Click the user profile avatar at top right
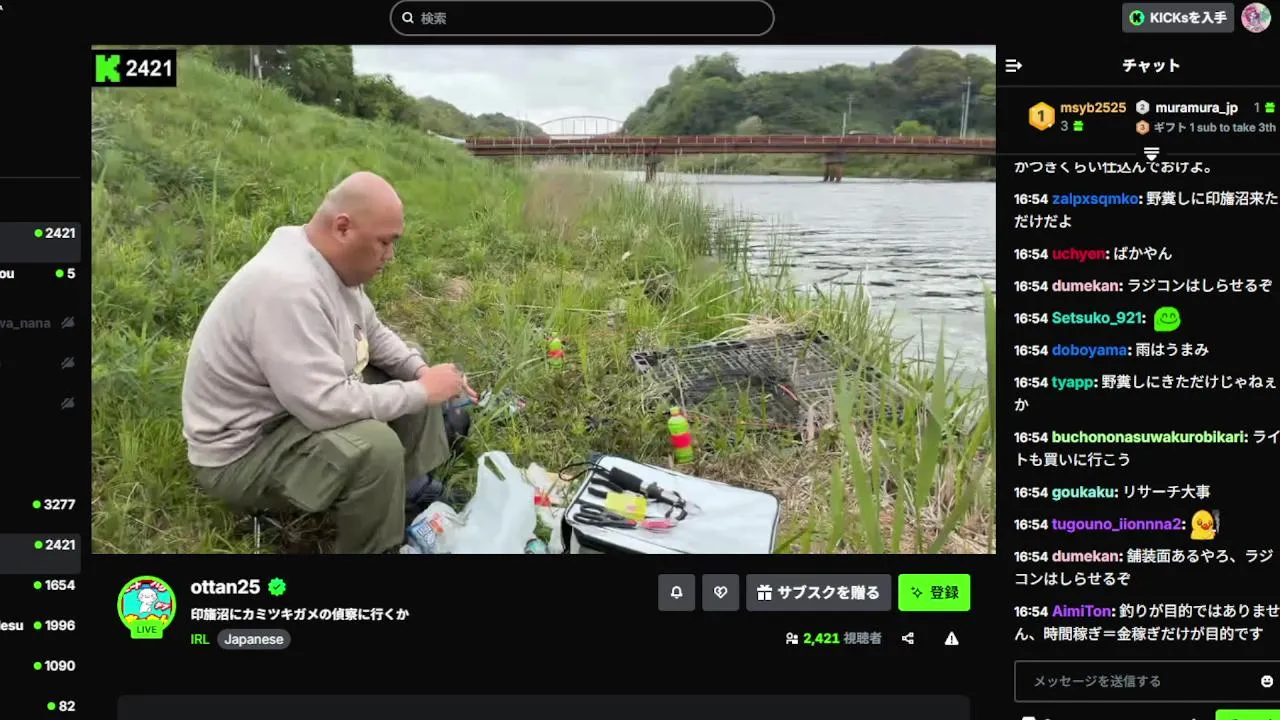 [x=1256, y=18]
